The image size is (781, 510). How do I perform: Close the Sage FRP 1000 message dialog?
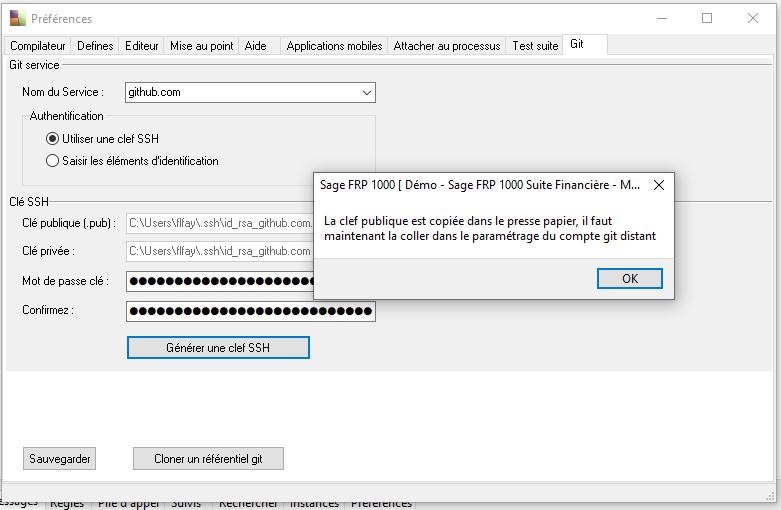pyautogui.click(x=658, y=185)
